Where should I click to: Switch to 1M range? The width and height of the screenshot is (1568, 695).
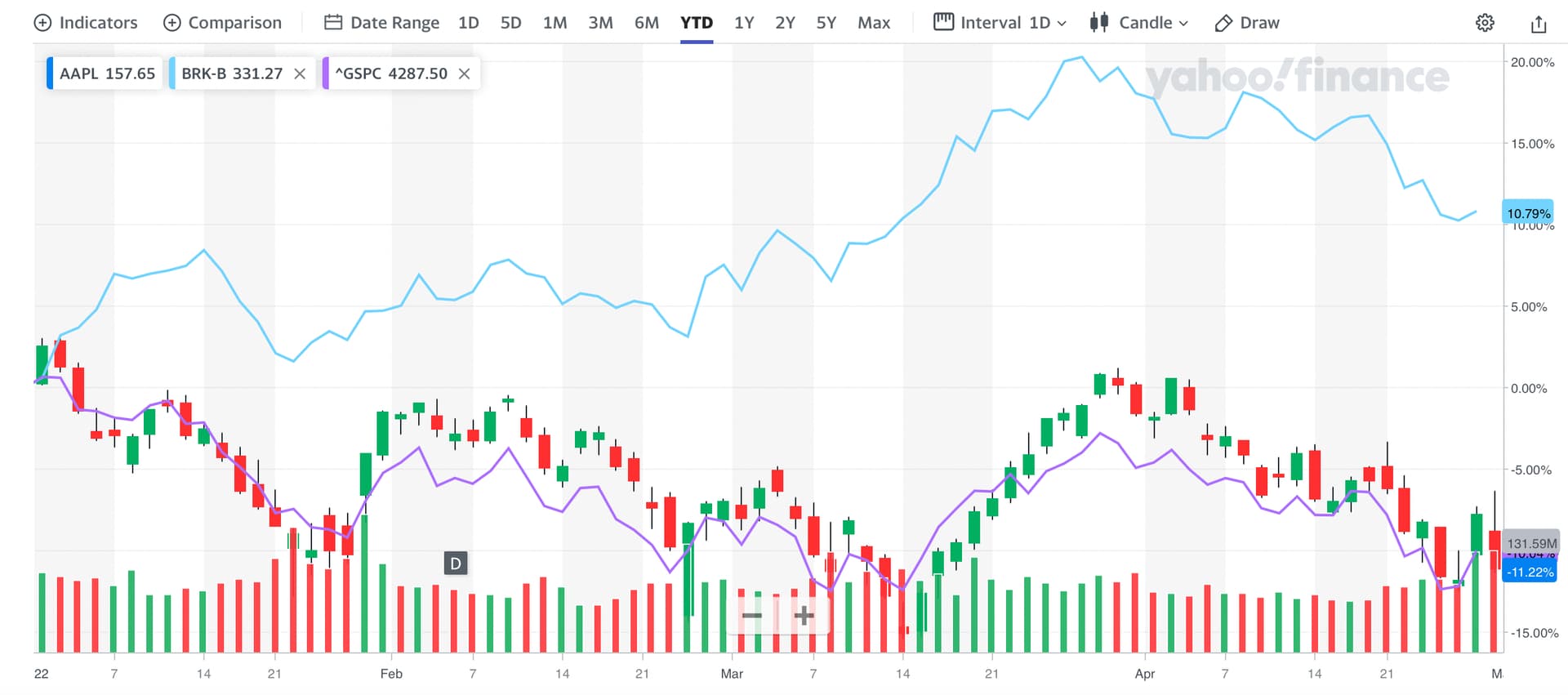pos(555,23)
